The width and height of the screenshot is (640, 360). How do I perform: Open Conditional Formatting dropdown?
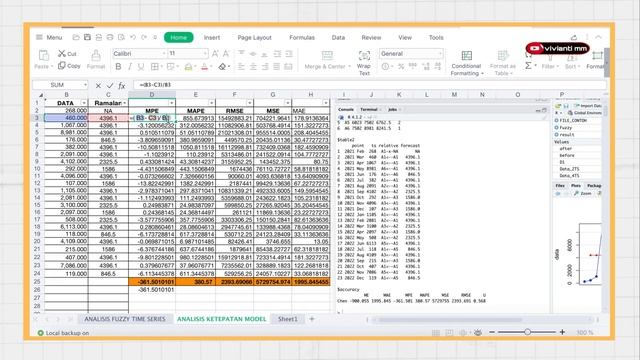click(467, 63)
